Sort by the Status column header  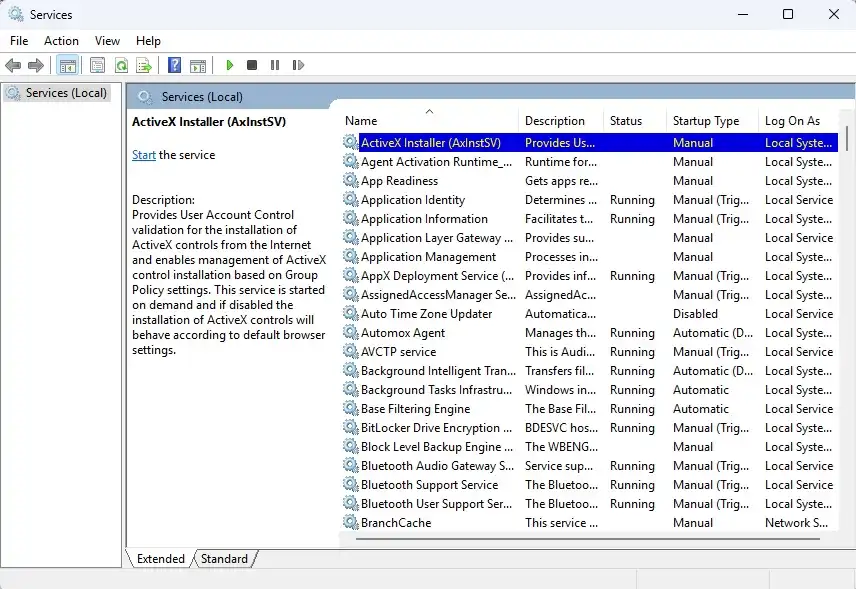pyautogui.click(x=626, y=121)
